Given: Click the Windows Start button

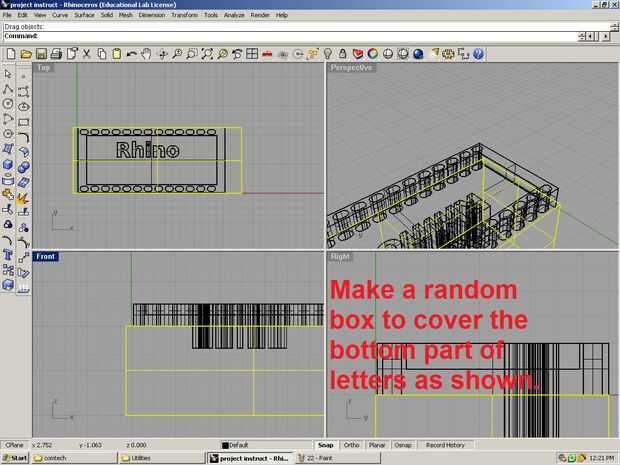Looking at the screenshot, I should 15,458.
